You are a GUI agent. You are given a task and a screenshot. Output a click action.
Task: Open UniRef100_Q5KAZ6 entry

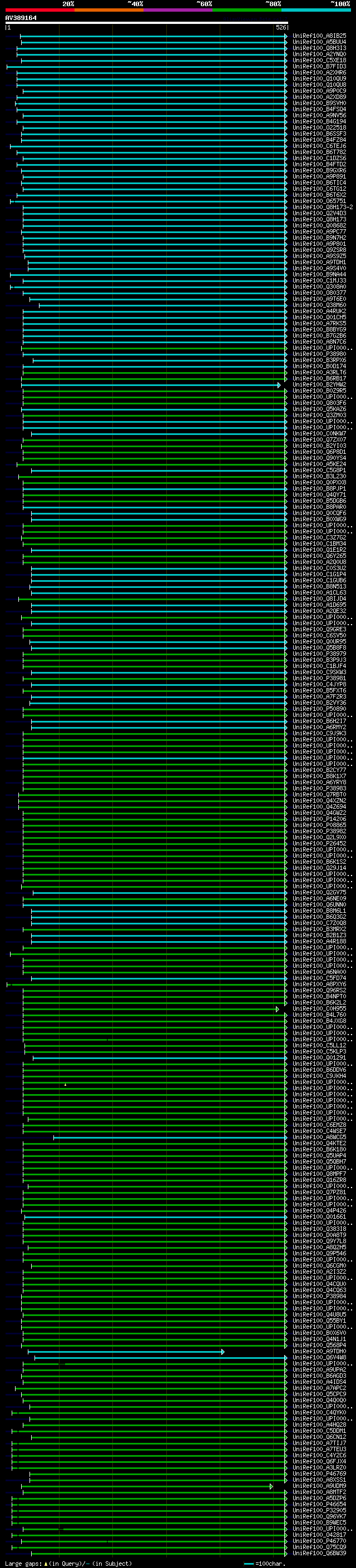[319, 409]
